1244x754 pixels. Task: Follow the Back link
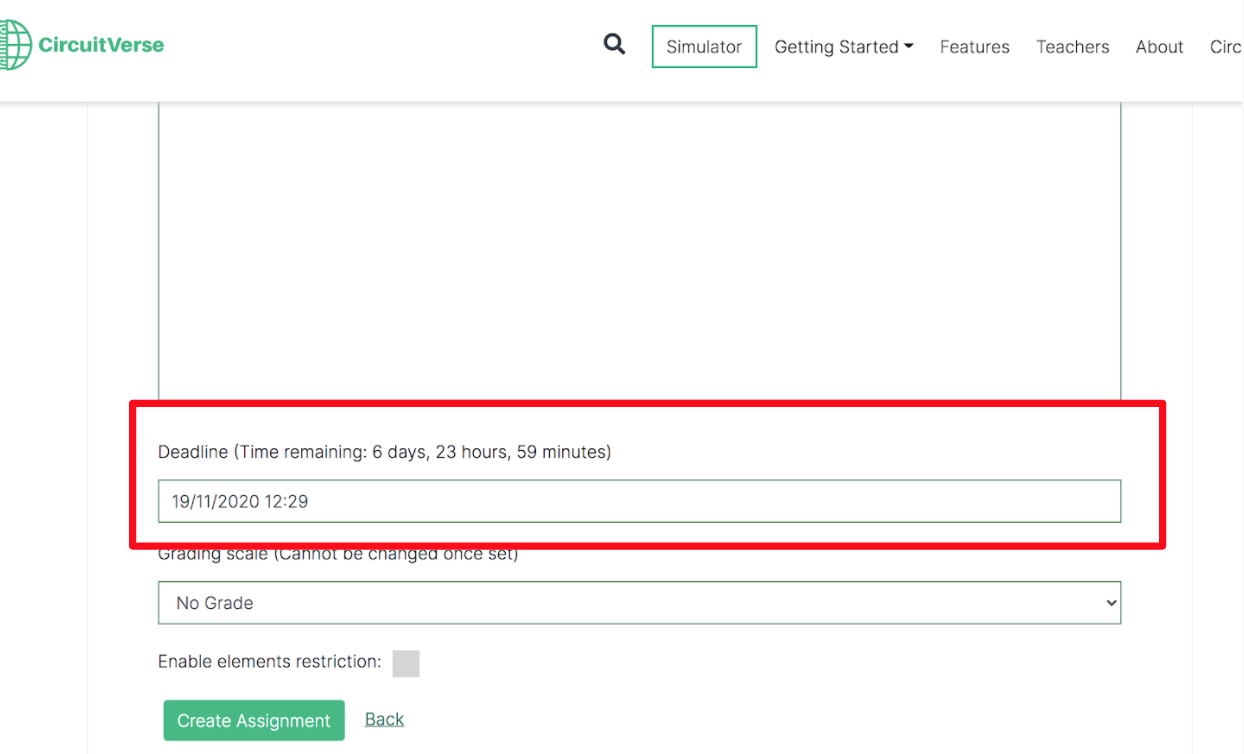(384, 720)
